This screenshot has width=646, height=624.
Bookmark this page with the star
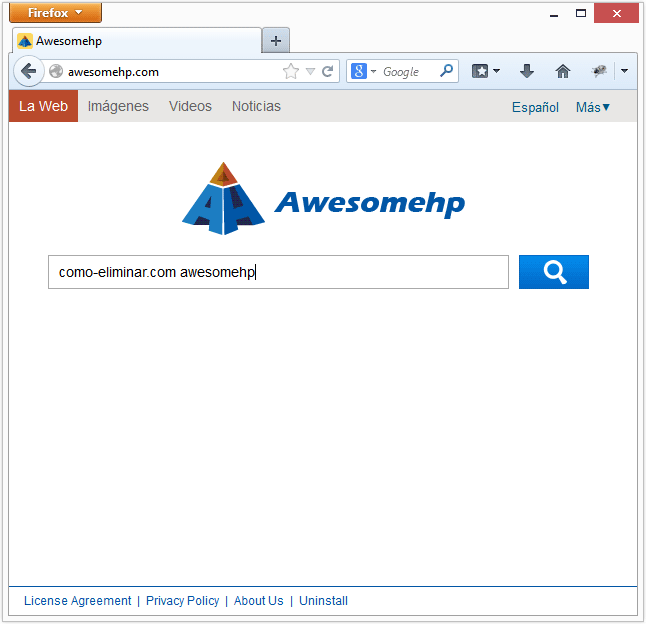pyautogui.click(x=291, y=71)
